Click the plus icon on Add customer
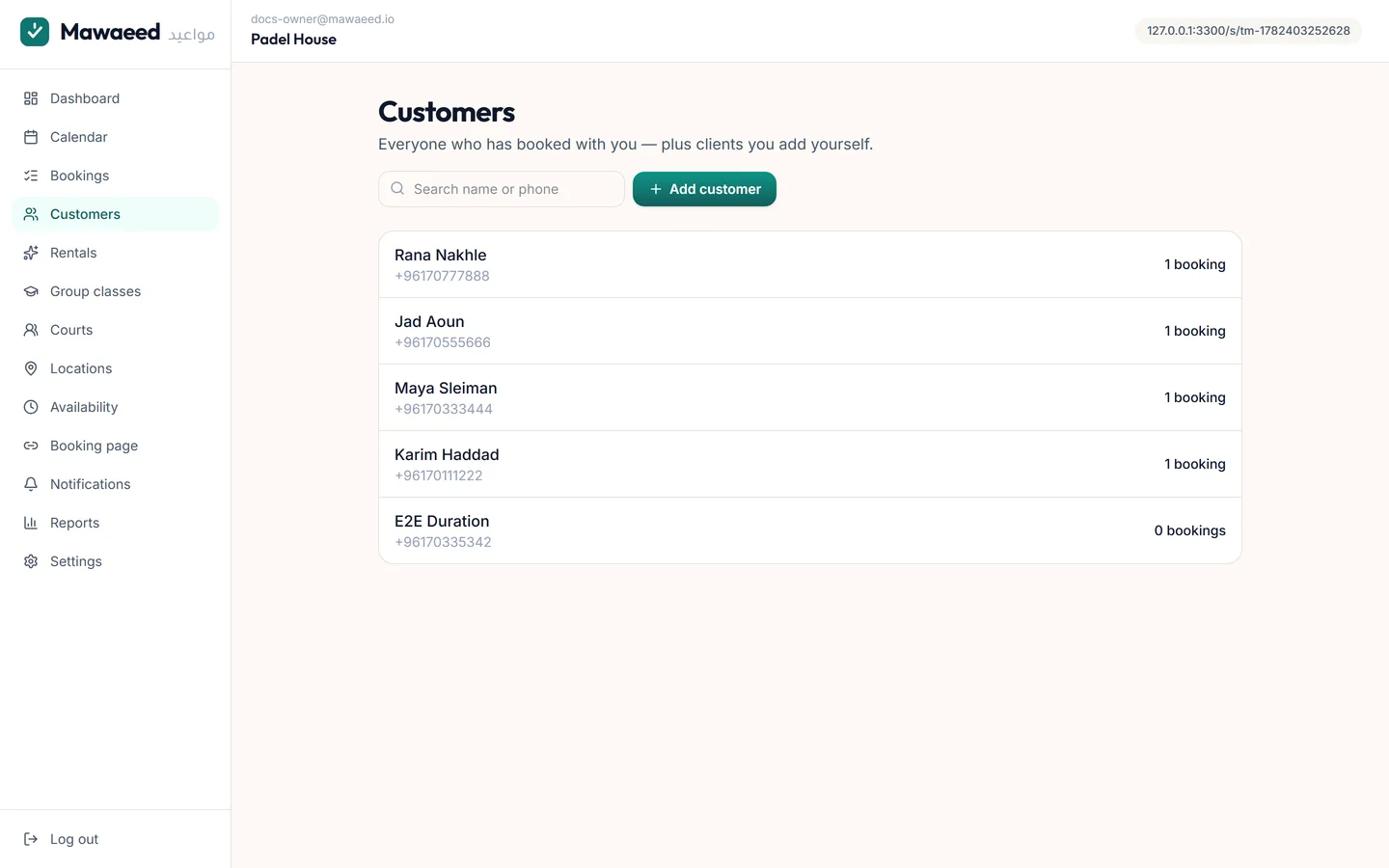 click(656, 189)
